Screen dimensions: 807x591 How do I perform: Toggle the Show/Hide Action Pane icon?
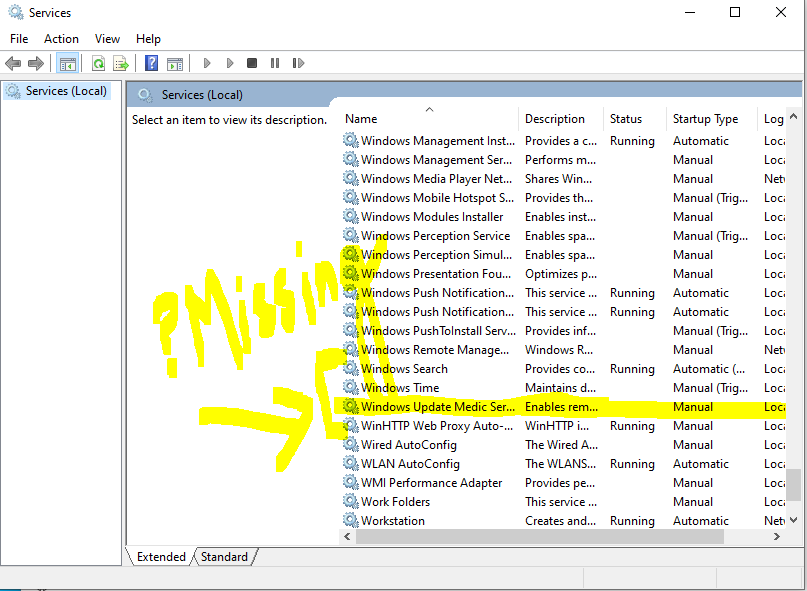tap(175, 63)
